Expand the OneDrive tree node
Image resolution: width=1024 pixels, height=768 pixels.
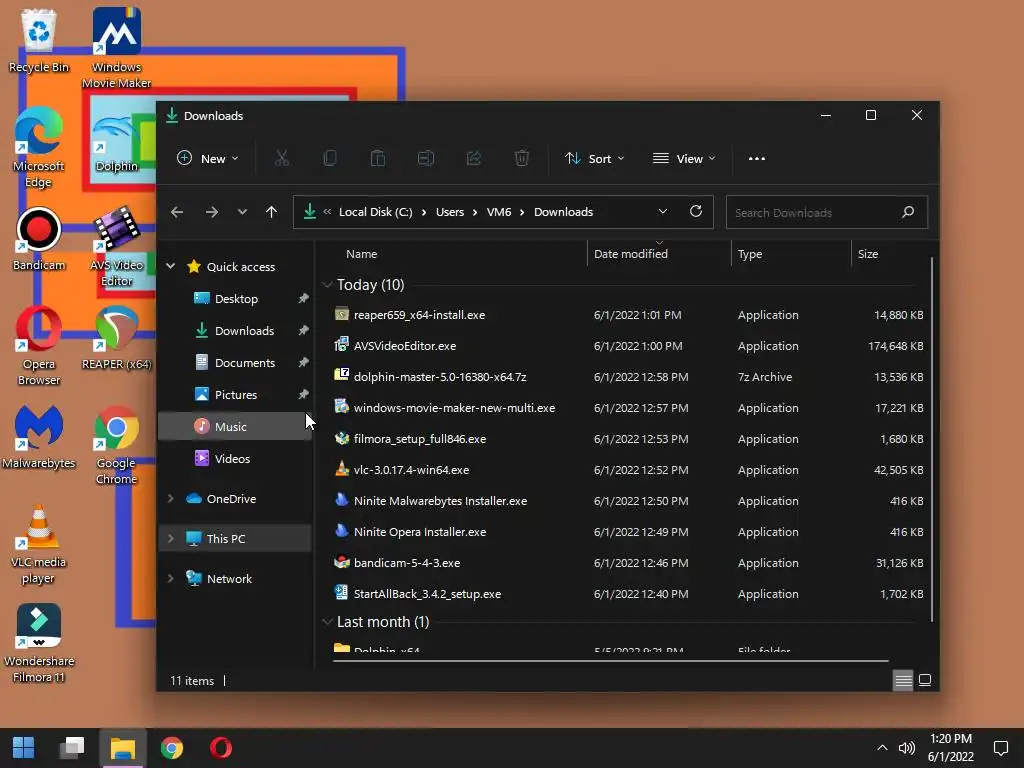tap(171, 498)
